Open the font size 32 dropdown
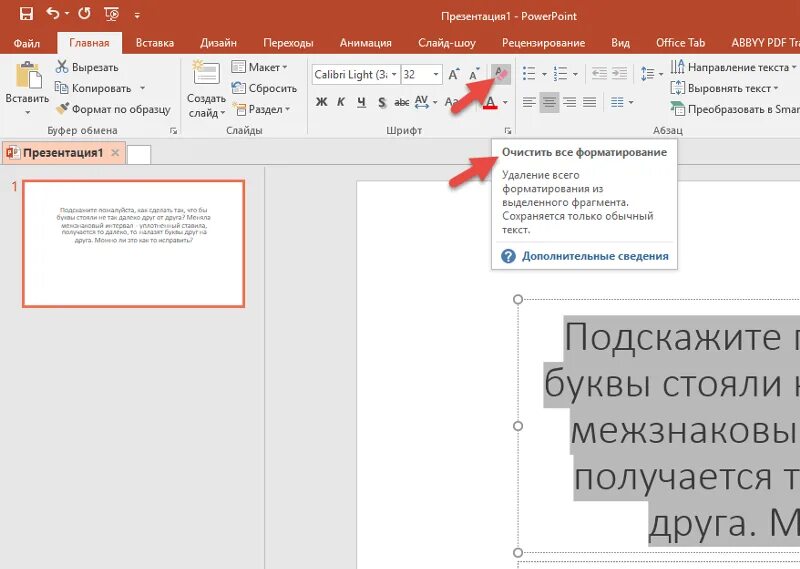Viewport: 800px width, 569px height. point(436,75)
